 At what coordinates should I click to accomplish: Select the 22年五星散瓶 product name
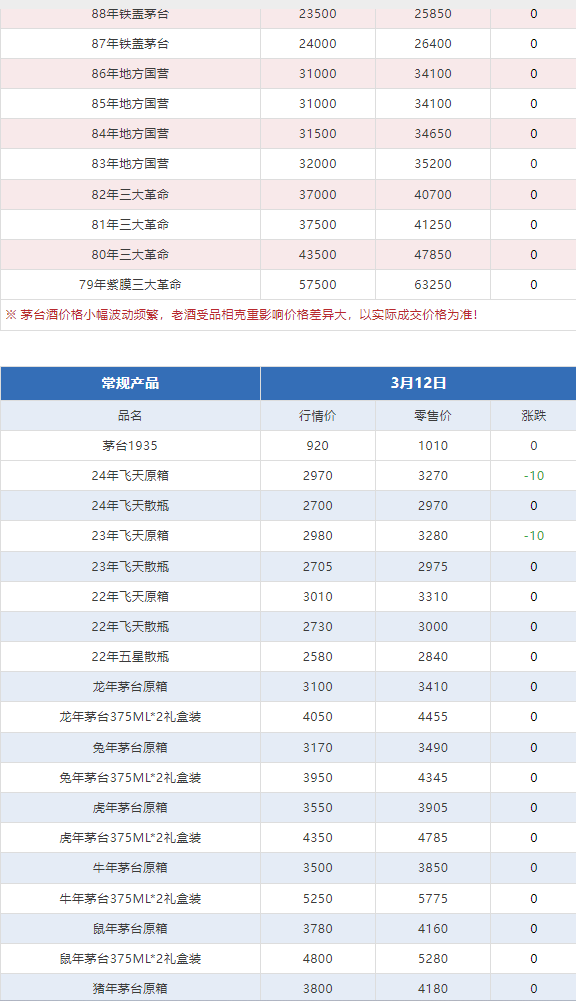pyautogui.click(x=130, y=656)
